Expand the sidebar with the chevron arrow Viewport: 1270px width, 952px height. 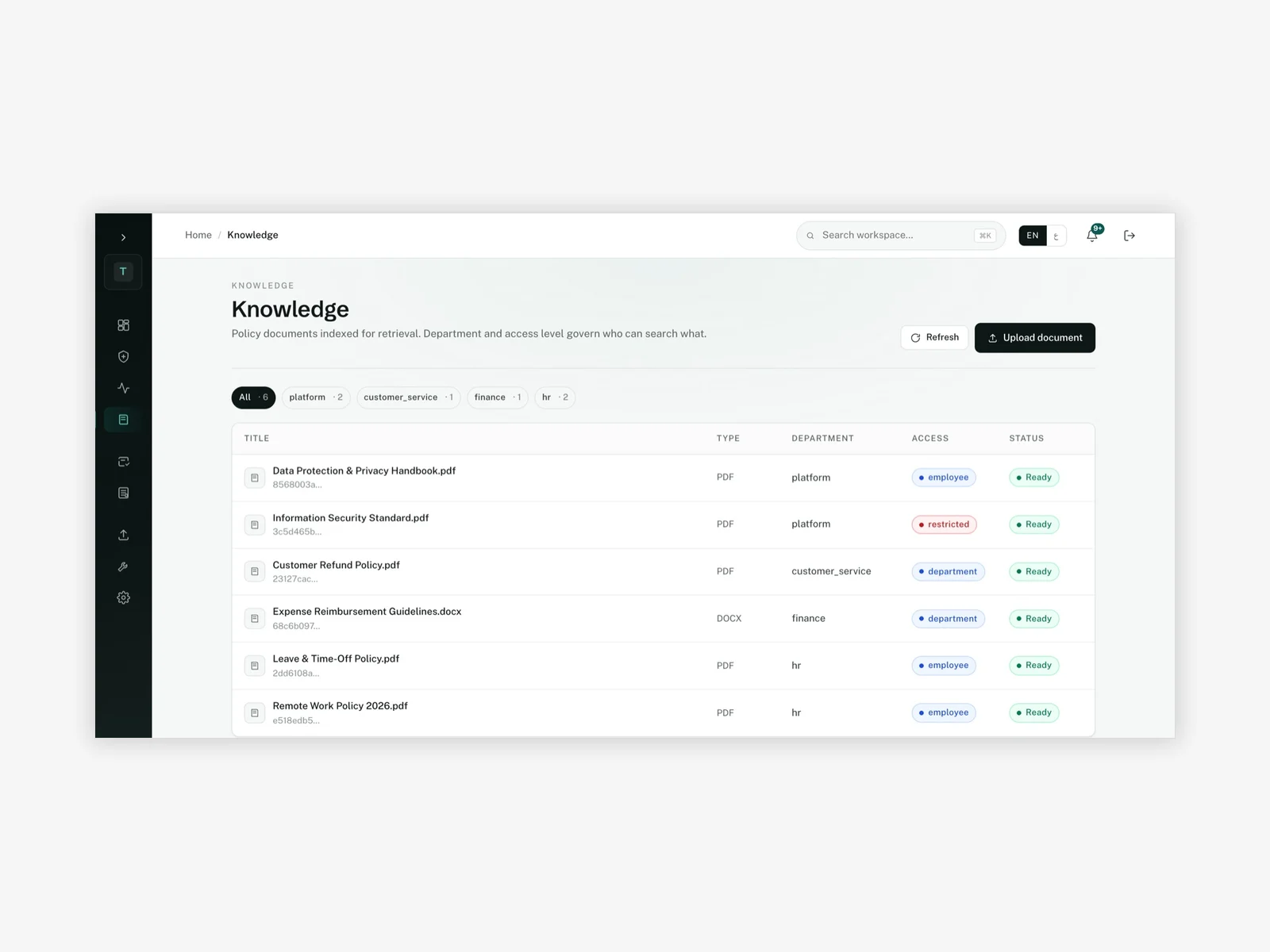pos(123,237)
